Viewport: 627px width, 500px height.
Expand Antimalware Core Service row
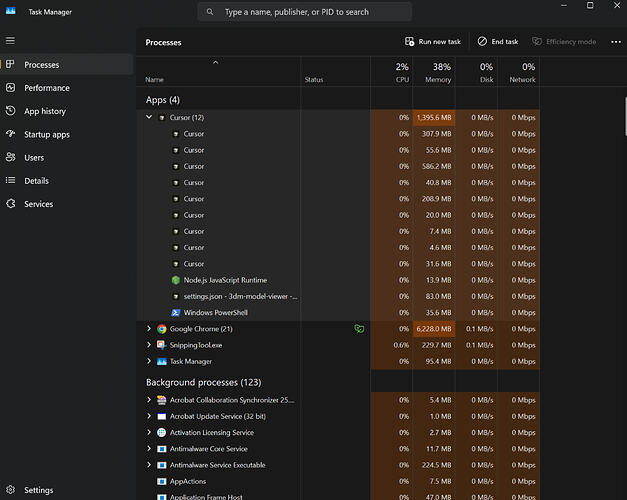(149, 448)
